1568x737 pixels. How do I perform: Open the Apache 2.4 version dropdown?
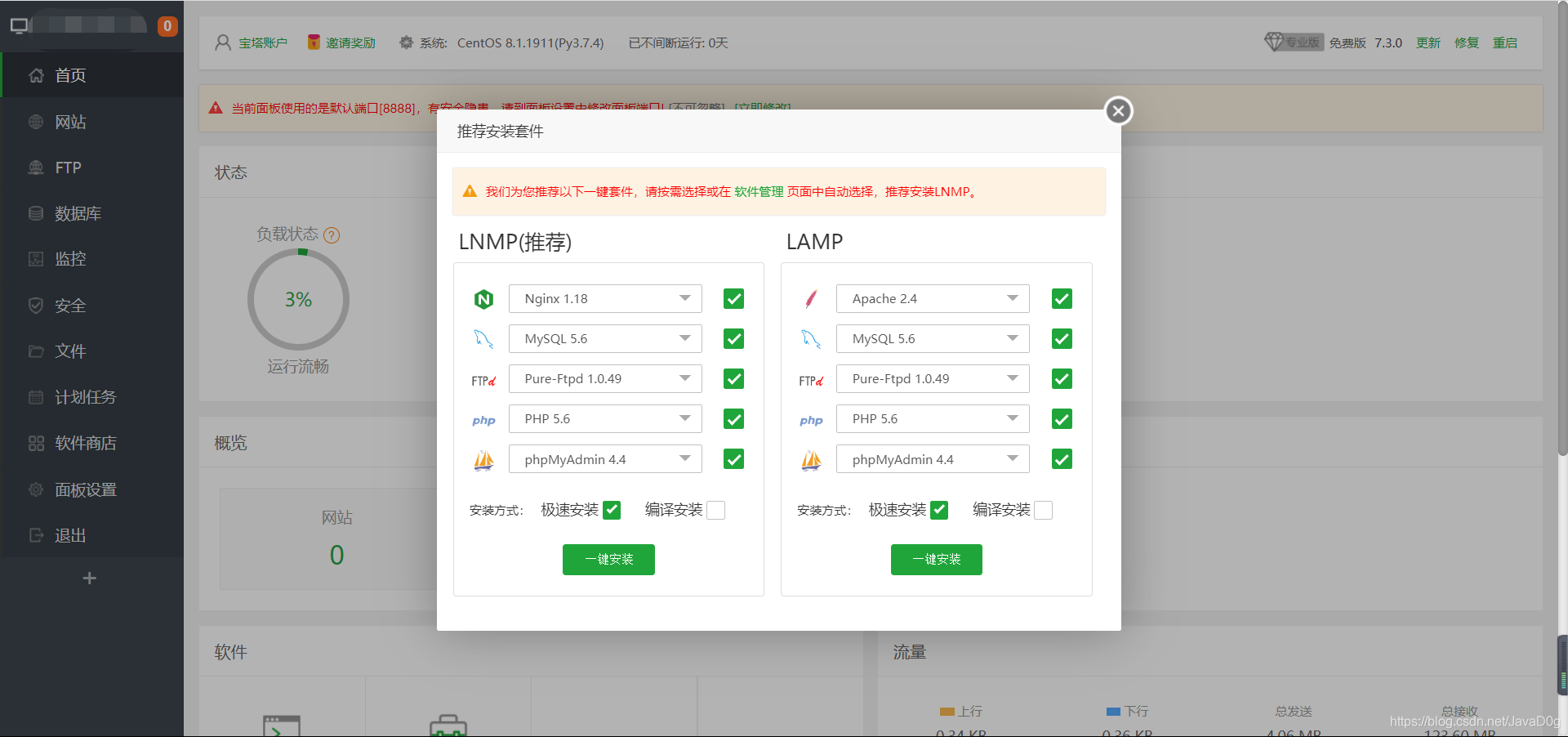(933, 299)
